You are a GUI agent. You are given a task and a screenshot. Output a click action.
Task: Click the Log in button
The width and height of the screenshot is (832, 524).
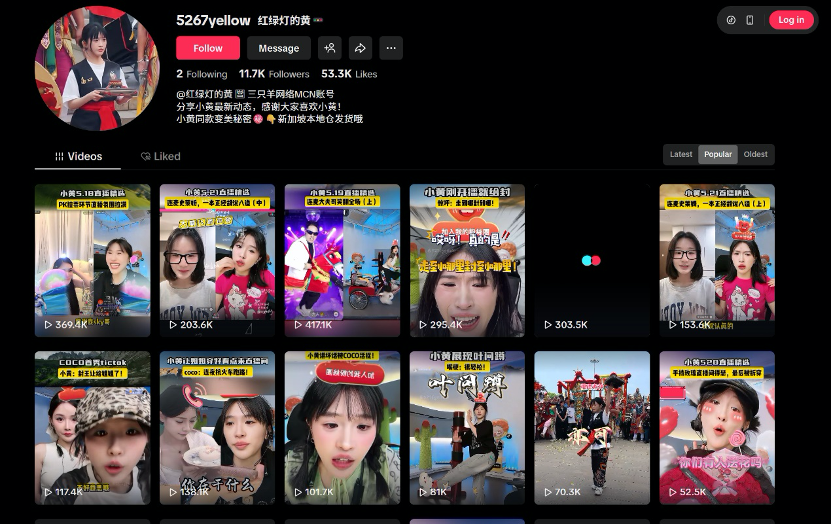[791, 20]
